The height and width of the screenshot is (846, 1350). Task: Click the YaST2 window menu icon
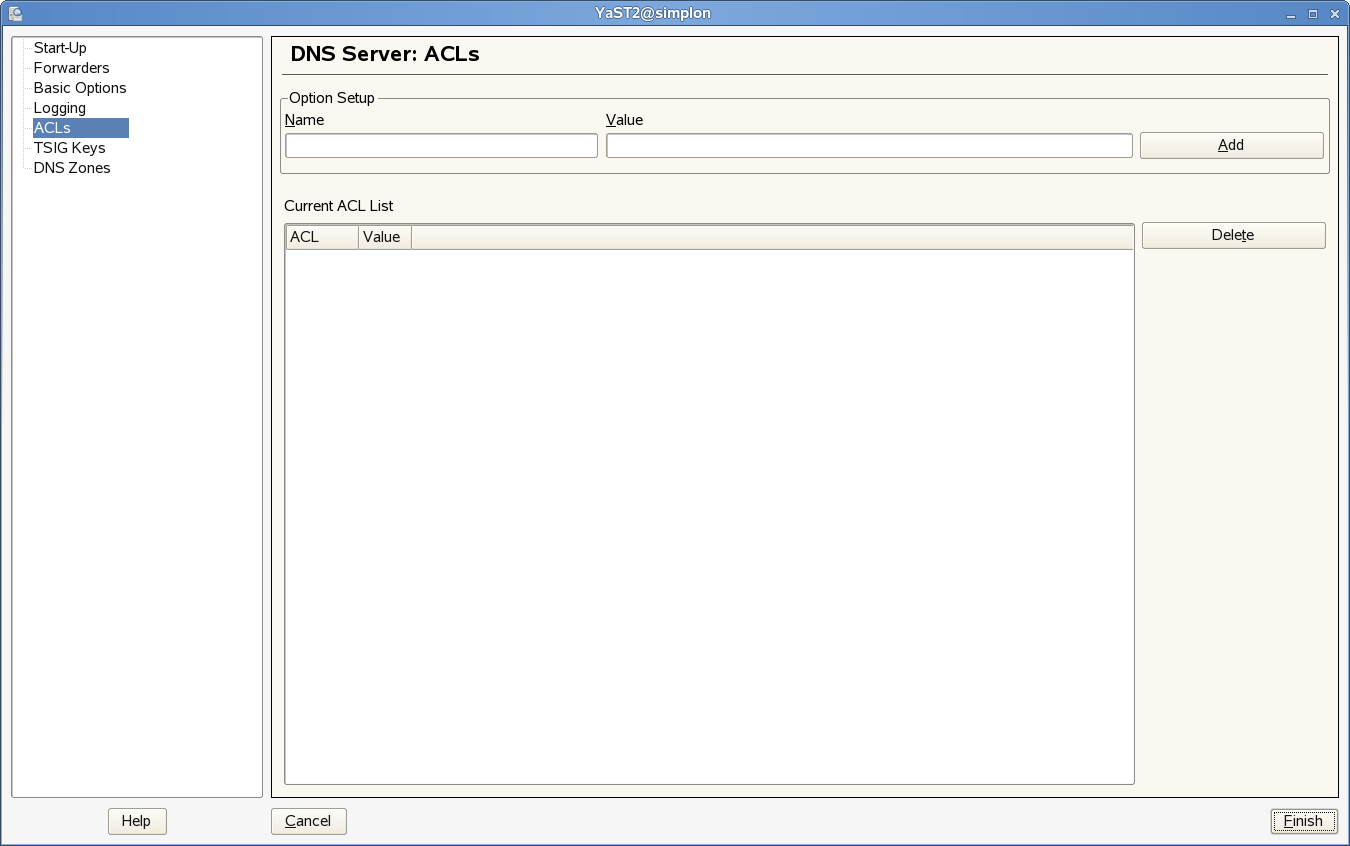pos(16,13)
